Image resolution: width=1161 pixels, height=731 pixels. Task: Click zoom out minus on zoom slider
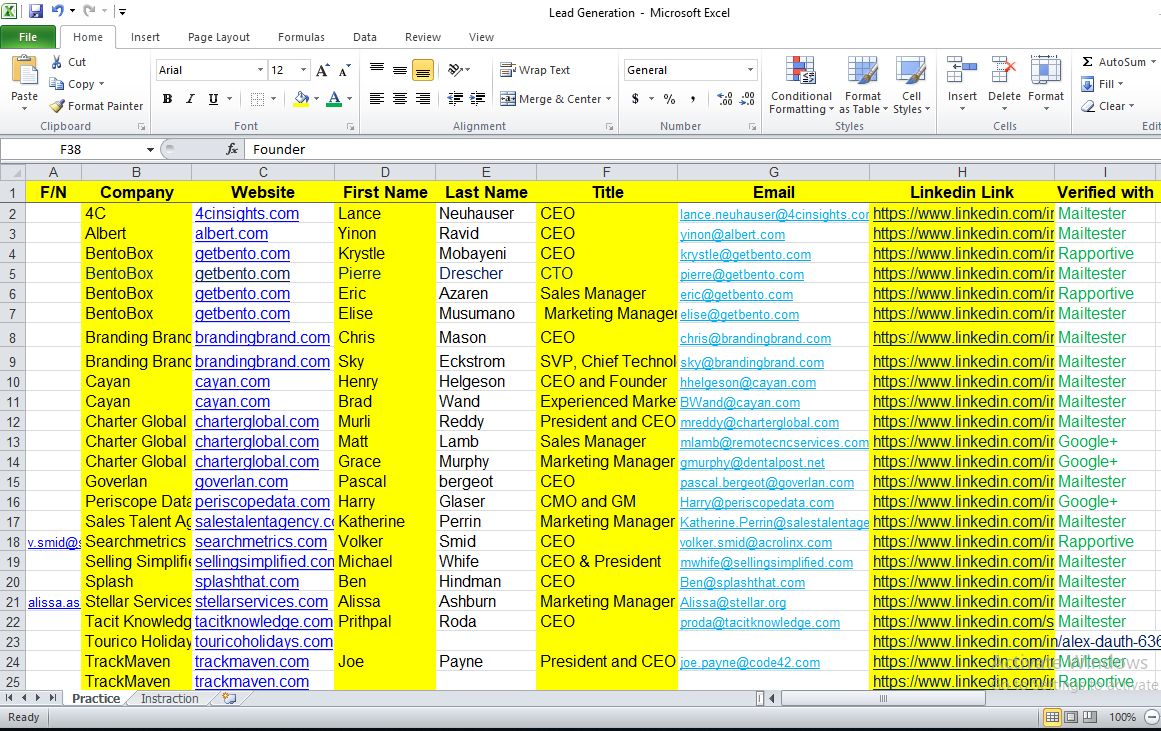pos(1151,716)
